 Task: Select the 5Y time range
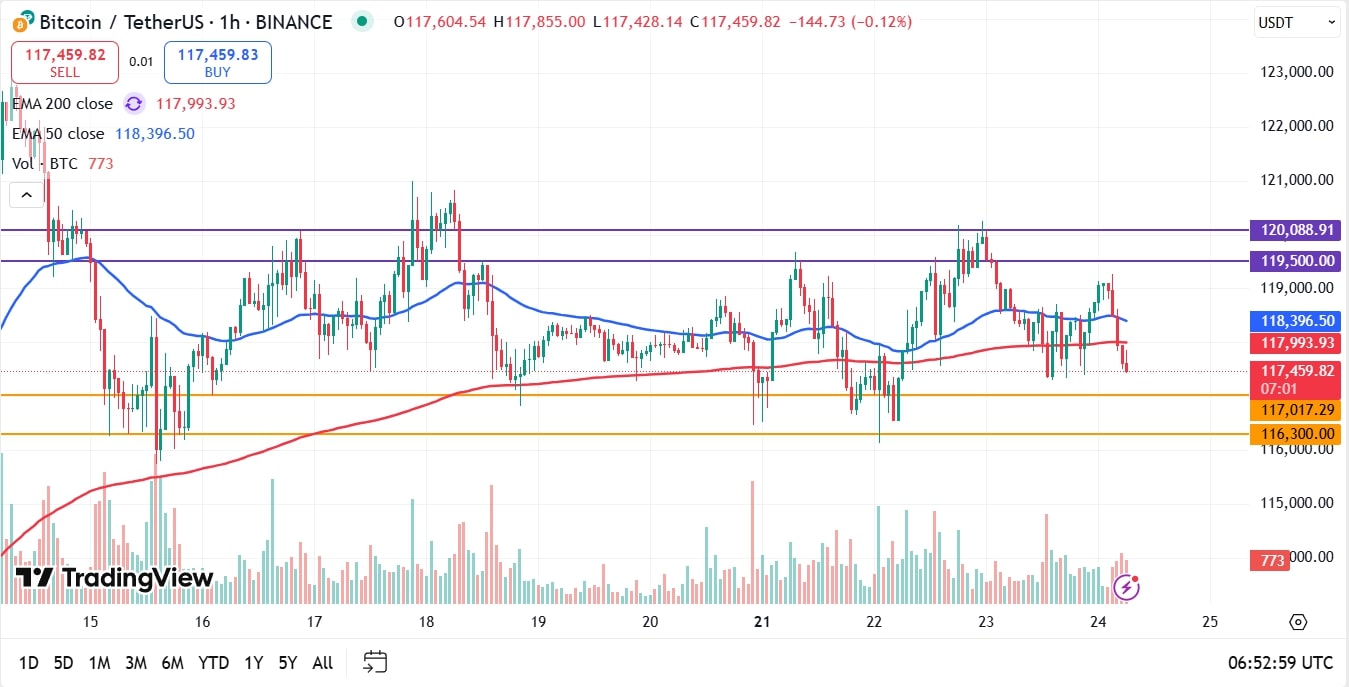tap(288, 662)
